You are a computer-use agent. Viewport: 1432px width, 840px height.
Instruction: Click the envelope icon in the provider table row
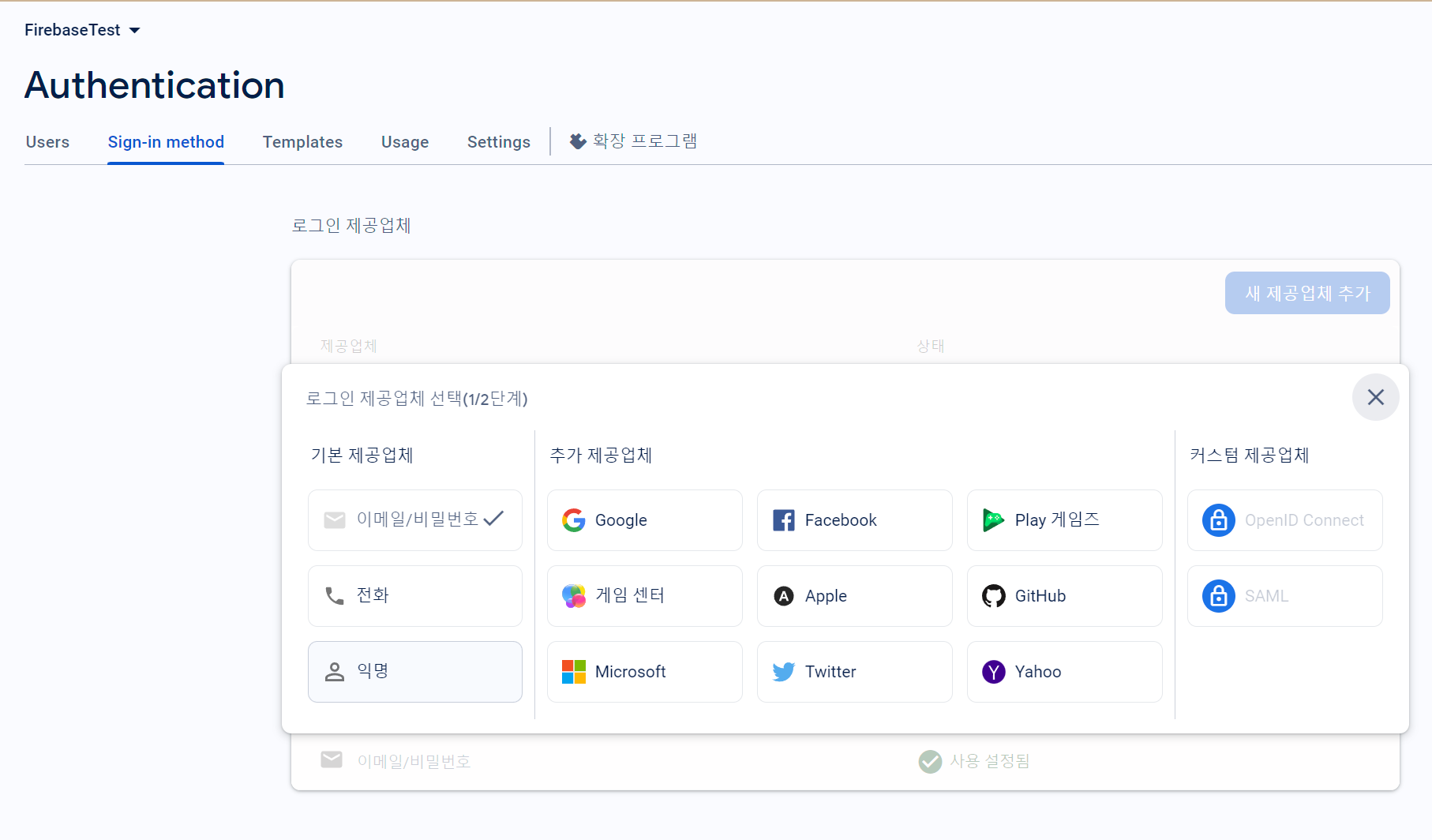point(332,759)
